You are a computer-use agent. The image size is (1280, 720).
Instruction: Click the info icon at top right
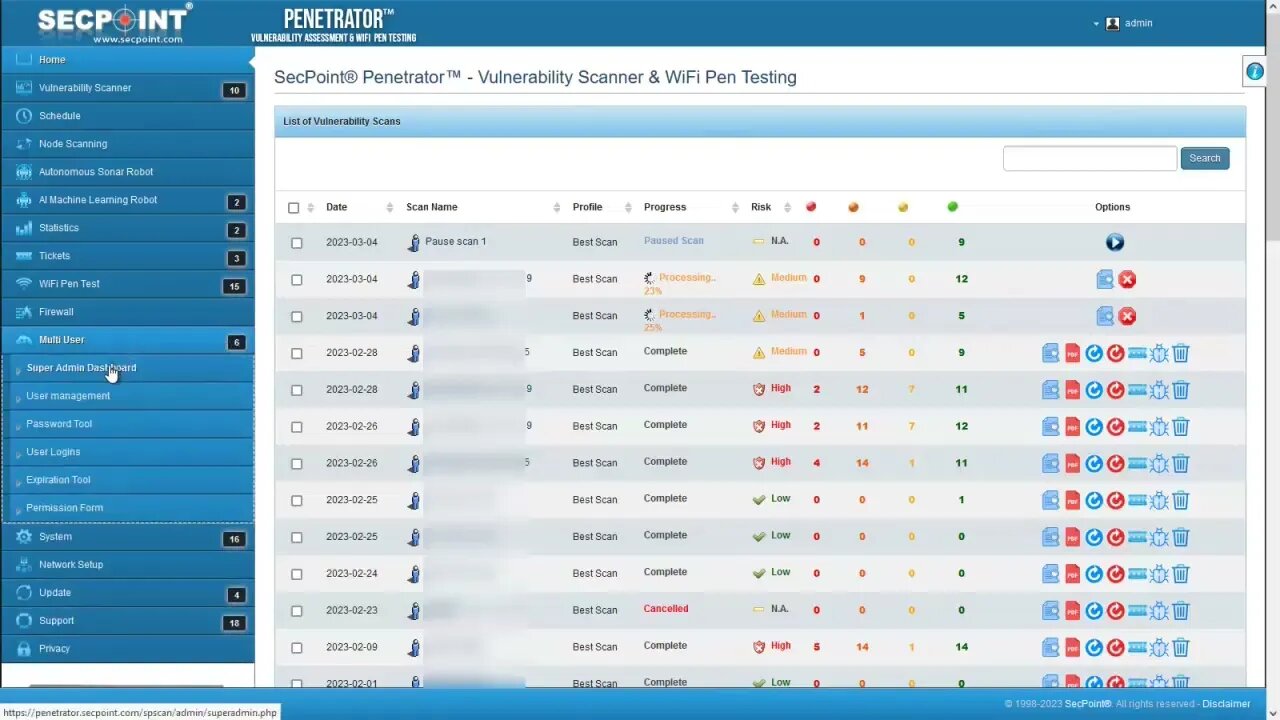point(1254,71)
